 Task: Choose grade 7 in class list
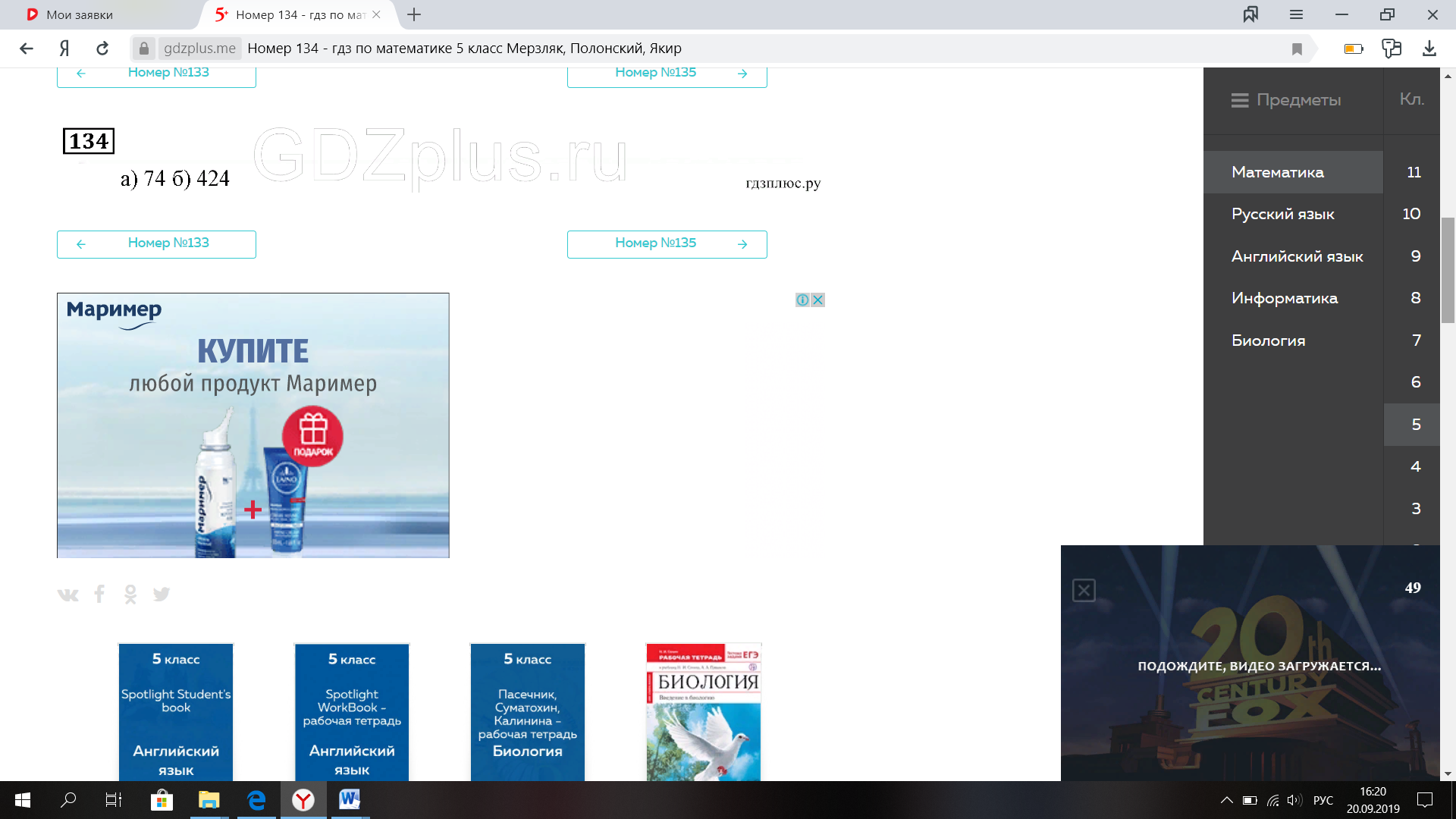point(1415,340)
